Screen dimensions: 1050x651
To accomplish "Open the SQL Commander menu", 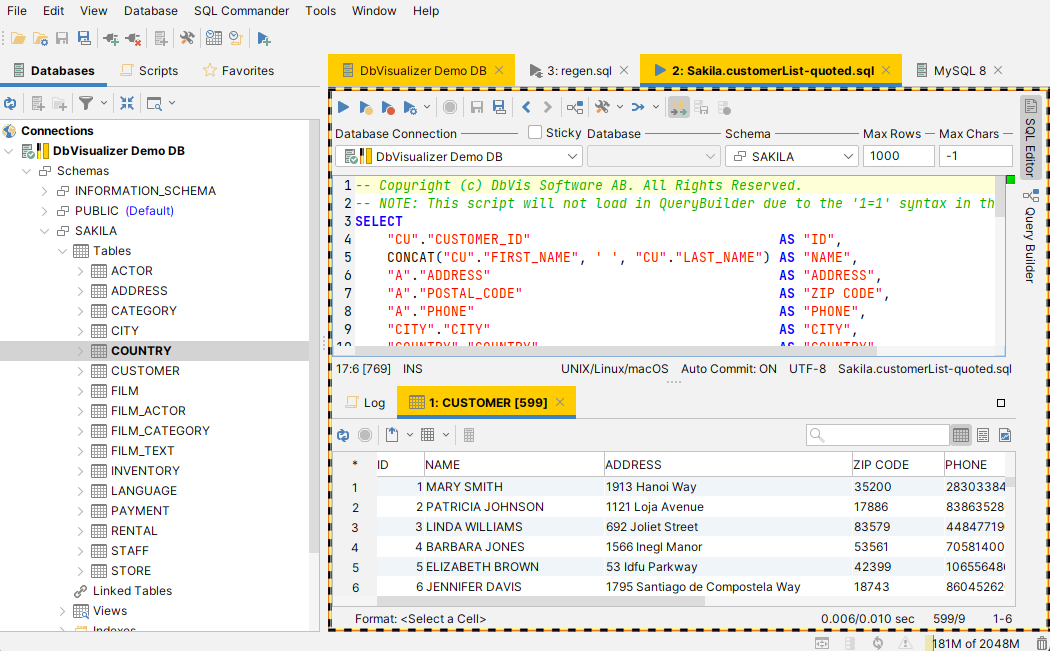I will [241, 11].
